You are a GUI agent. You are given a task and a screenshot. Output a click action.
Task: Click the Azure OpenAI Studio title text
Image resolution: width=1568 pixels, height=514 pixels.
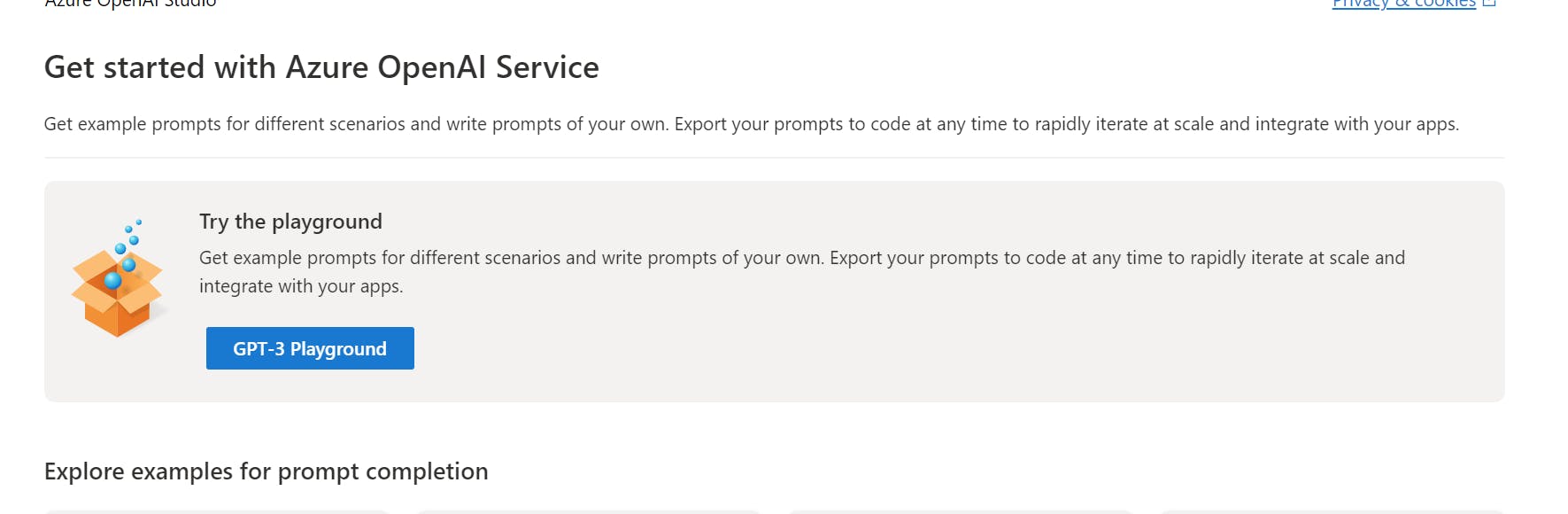click(130, 4)
